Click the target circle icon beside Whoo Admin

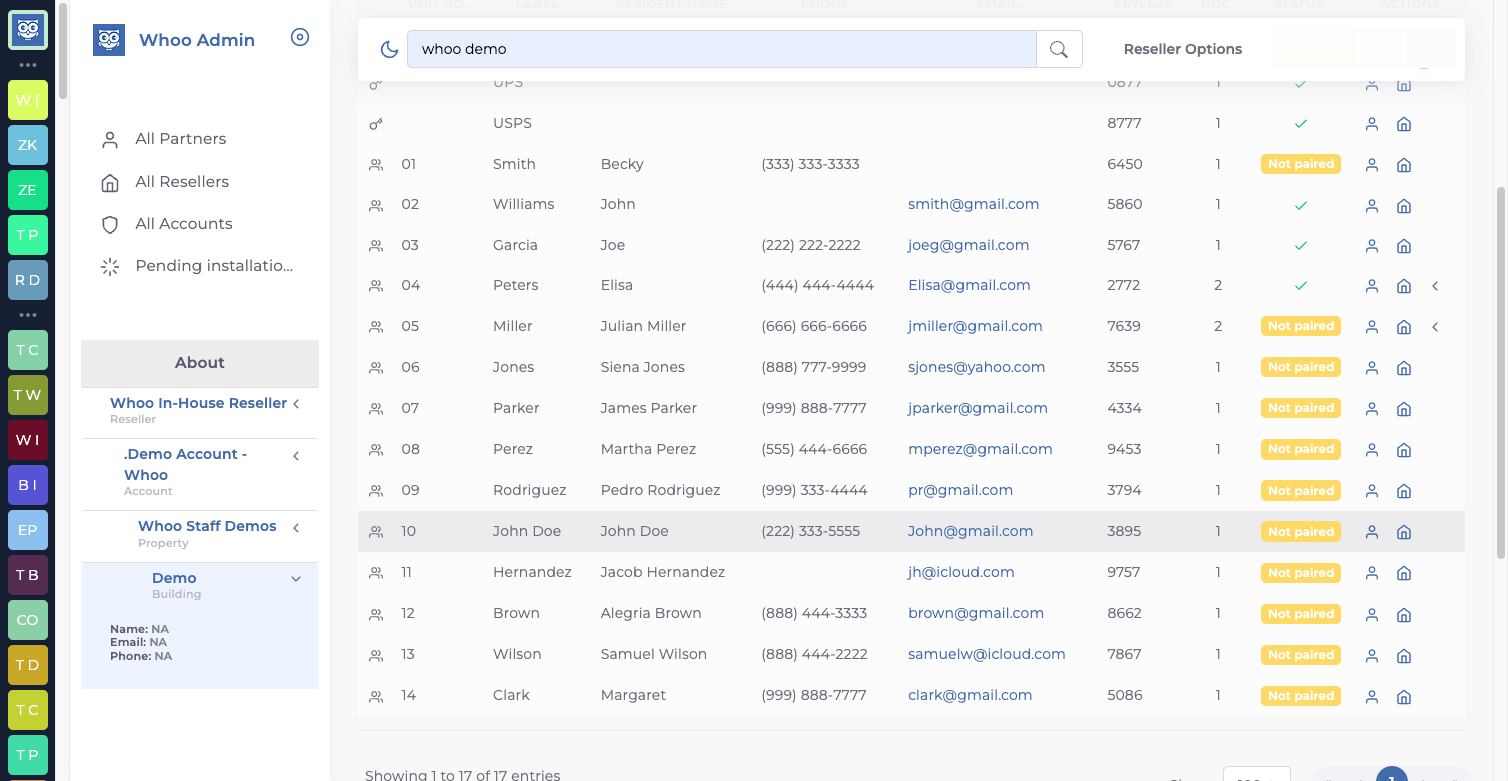[300, 38]
